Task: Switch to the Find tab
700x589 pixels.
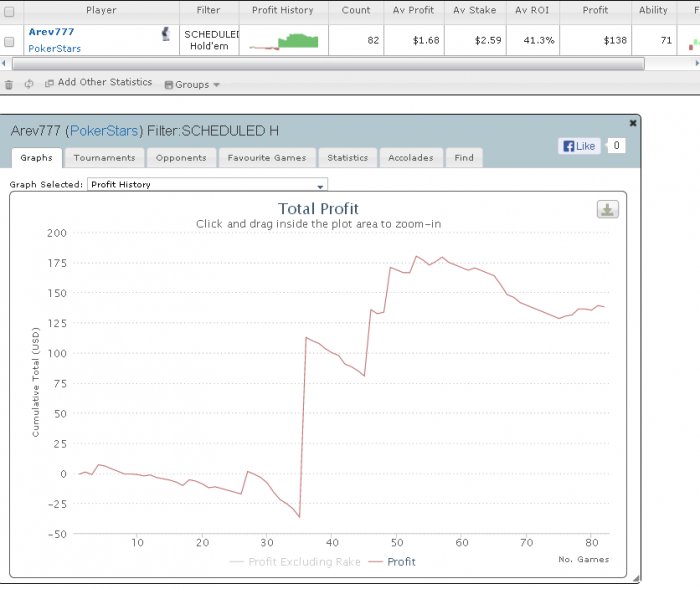Action: (464, 158)
